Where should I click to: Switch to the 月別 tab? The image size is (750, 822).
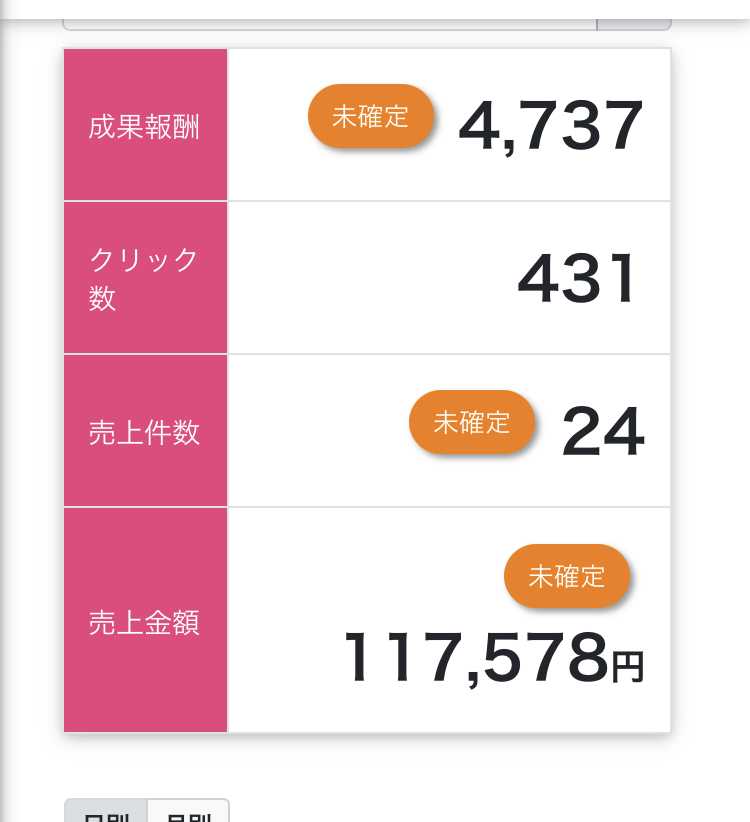(x=189, y=812)
